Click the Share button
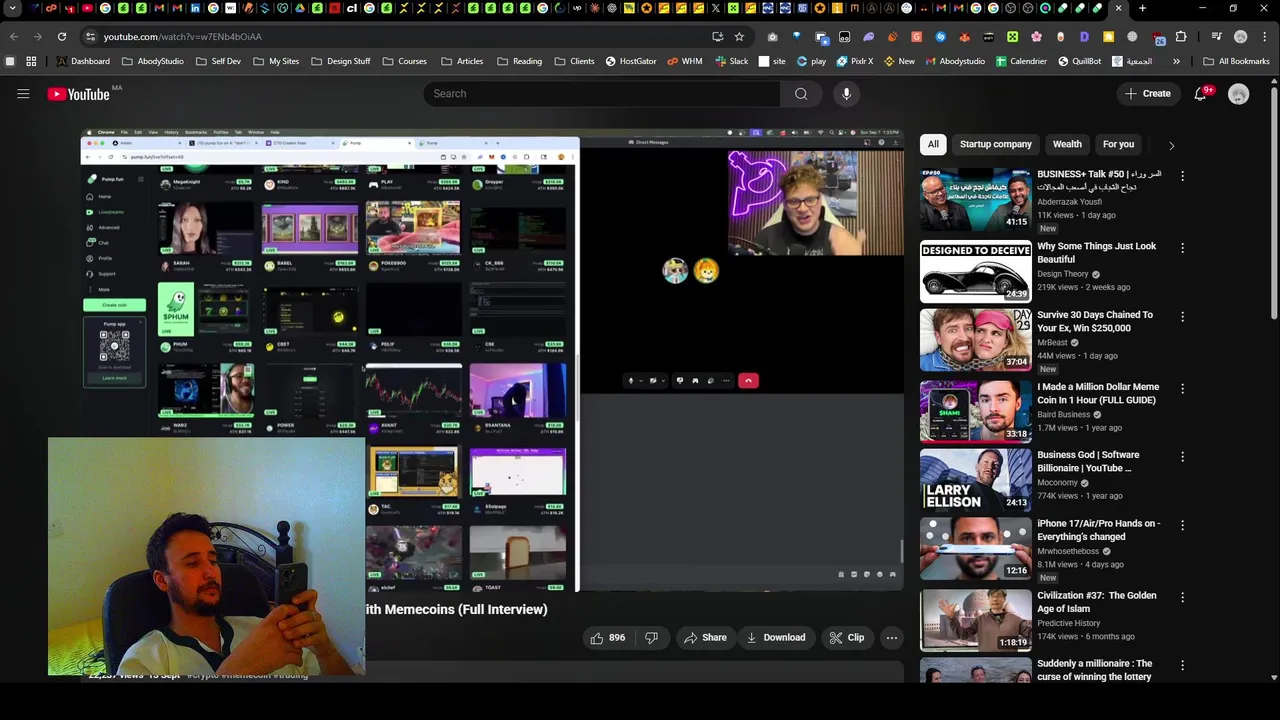The width and height of the screenshot is (1280, 720). 704,638
